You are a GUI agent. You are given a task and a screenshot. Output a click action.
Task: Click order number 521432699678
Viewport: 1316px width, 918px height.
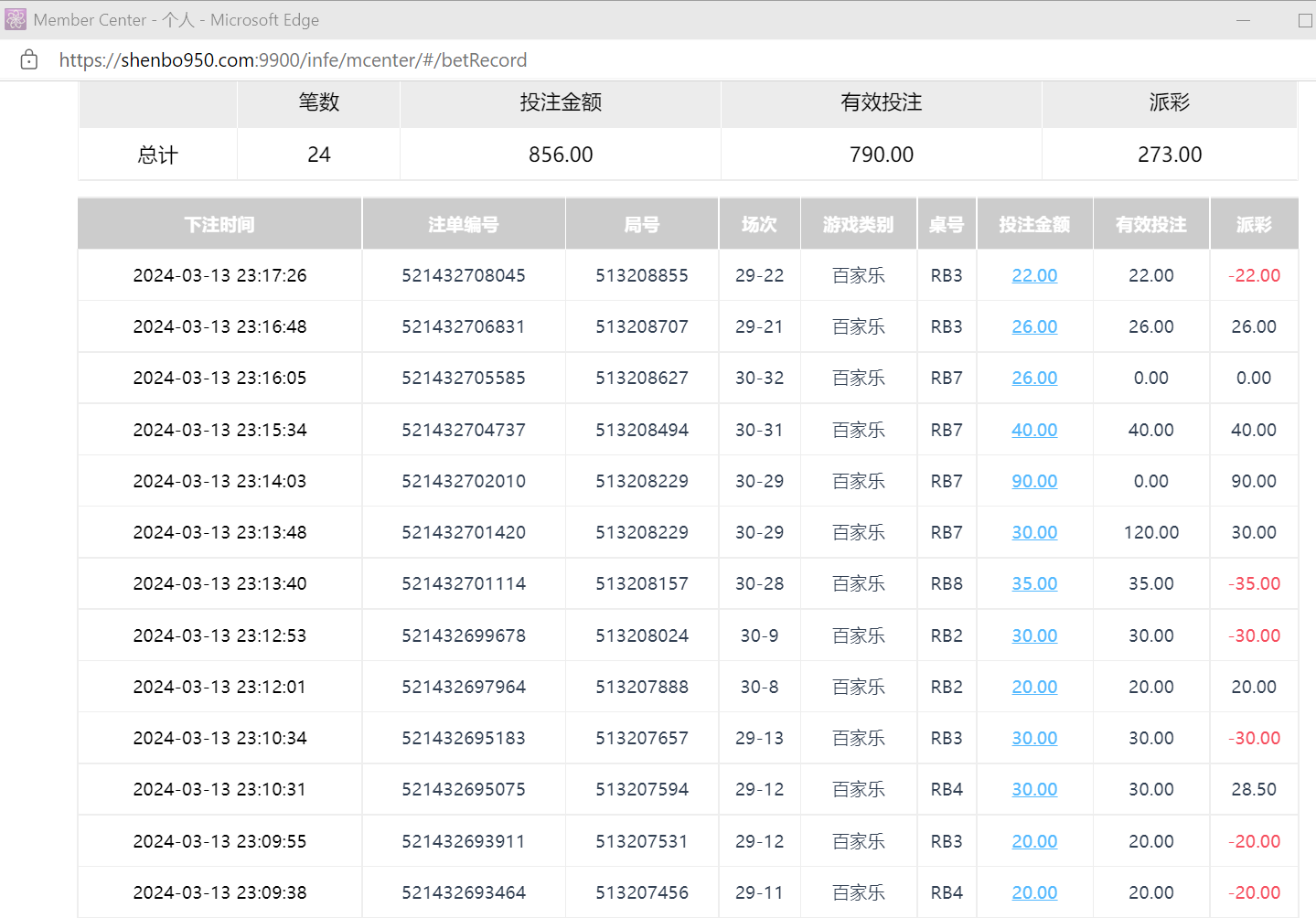point(464,635)
